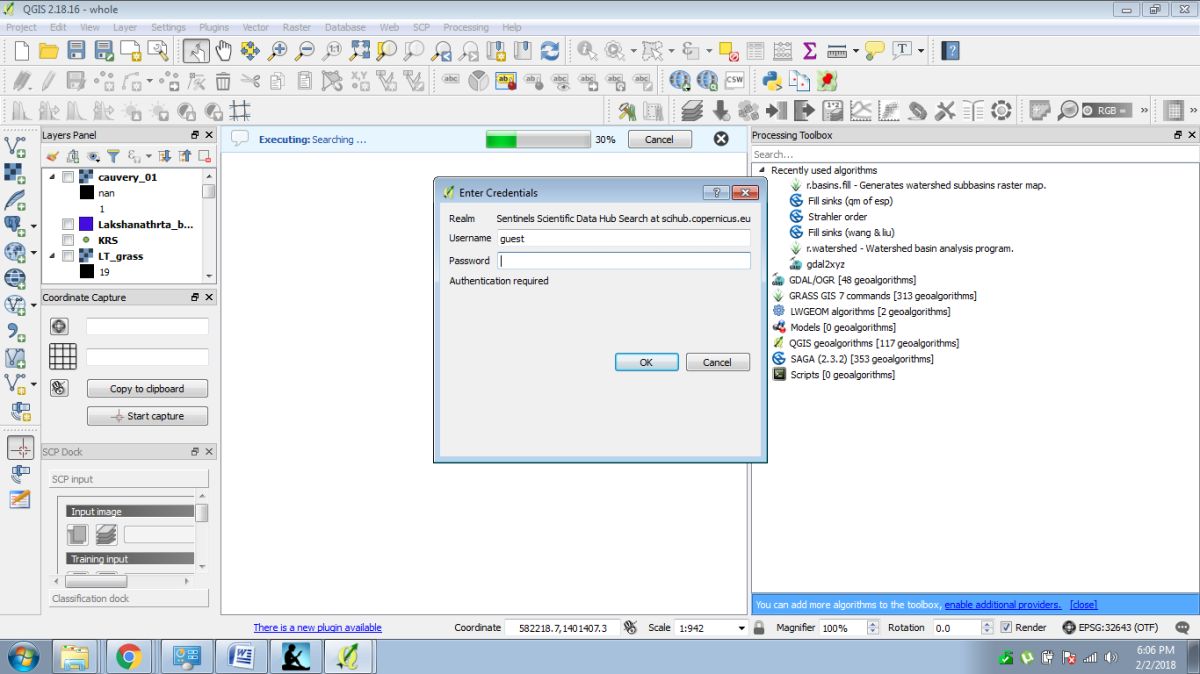
Task: Open Layer Styling paintbrush icon in Layers Panel
Action: 52,156
